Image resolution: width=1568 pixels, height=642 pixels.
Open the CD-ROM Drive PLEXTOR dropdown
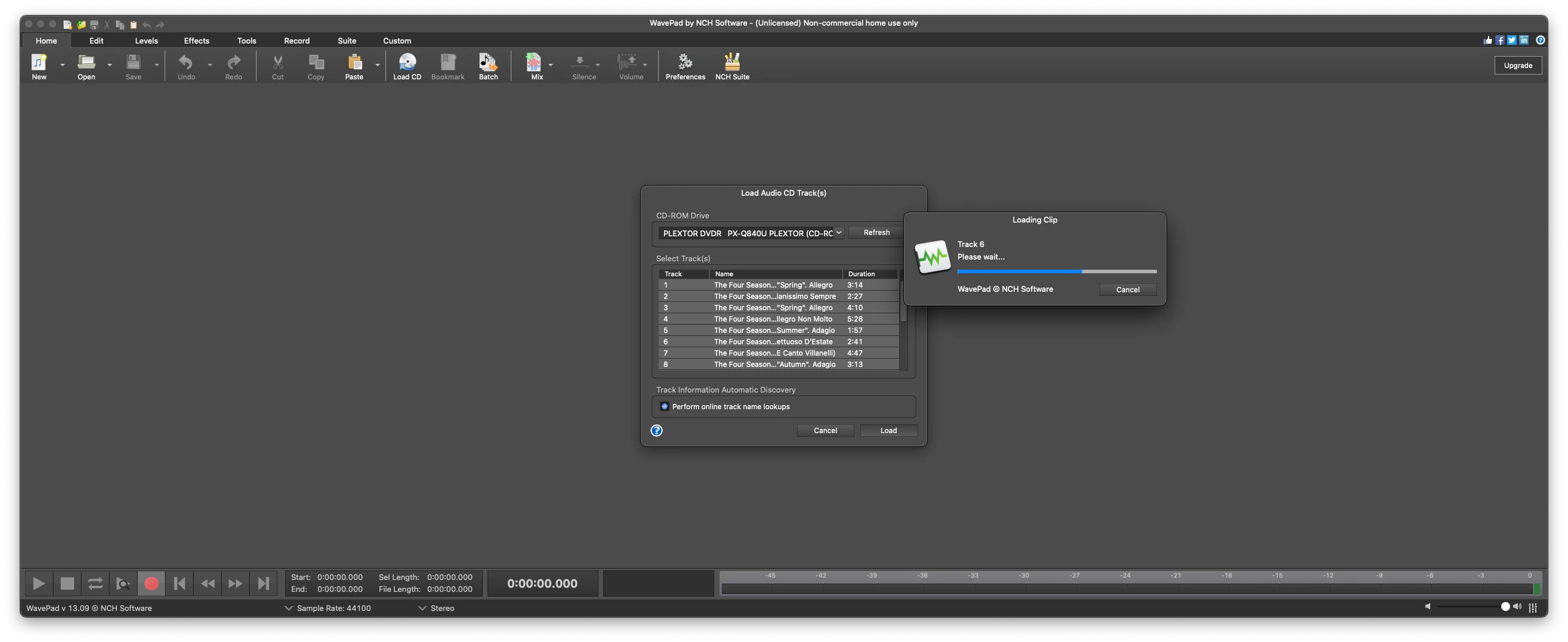pyautogui.click(x=751, y=233)
